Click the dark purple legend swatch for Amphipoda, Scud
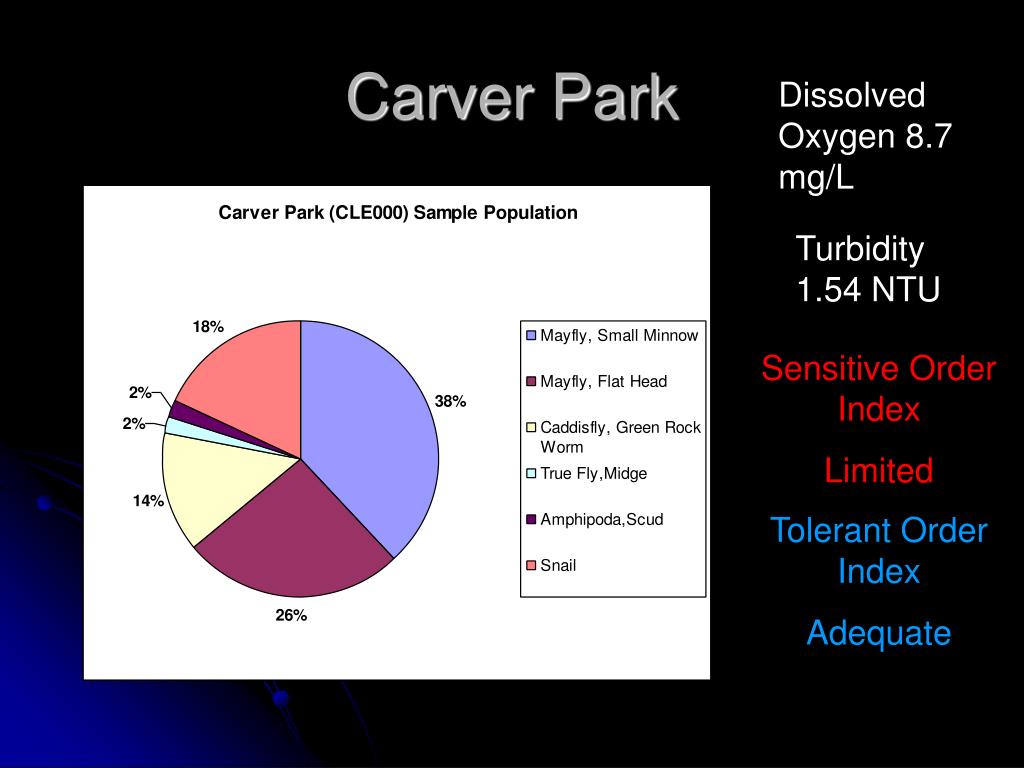The height and width of the screenshot is (768, 1024). (x=531, y=519)
